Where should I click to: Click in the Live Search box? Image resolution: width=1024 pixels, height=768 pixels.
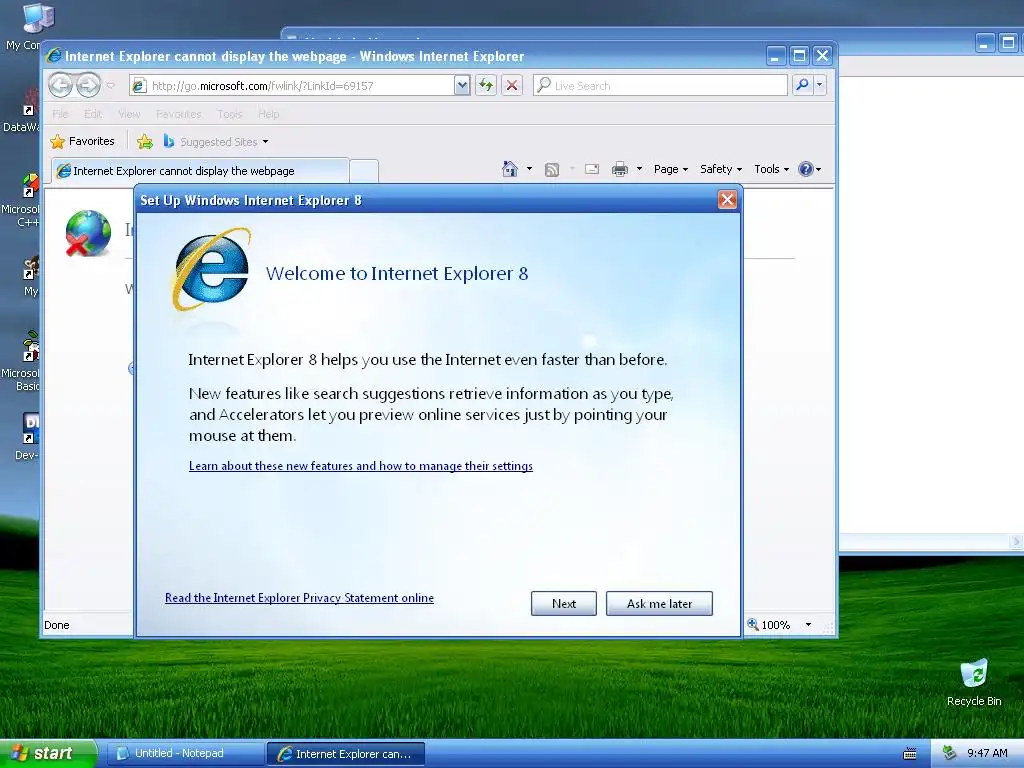coord(660,86)
